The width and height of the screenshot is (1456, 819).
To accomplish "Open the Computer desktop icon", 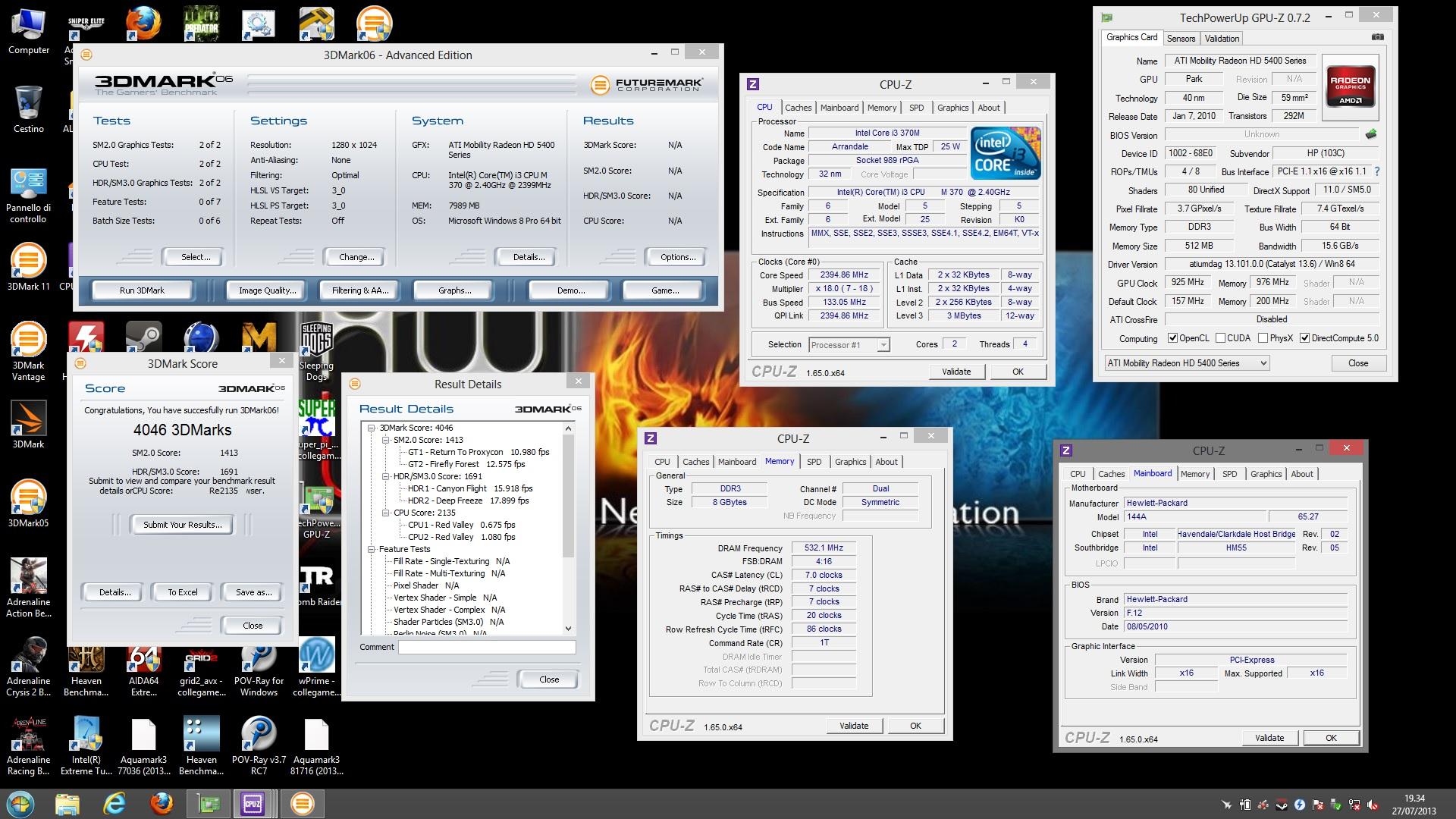I will [x=29, y=32].
